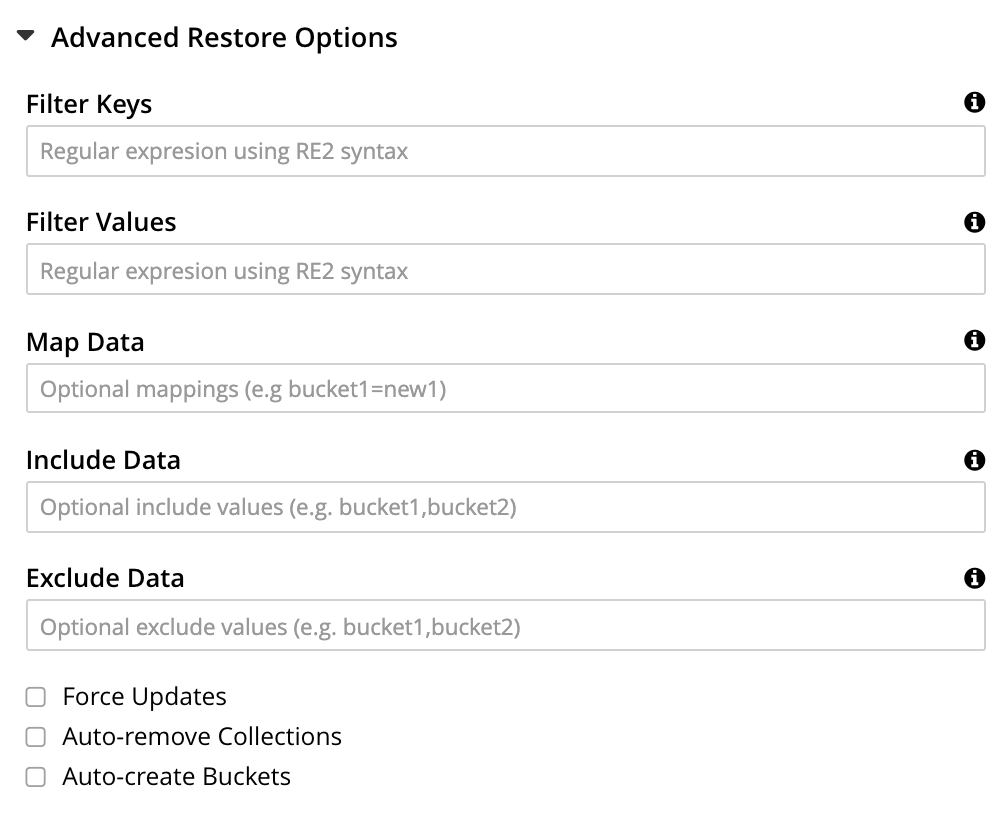Click the Filter Values label
1002x822 pixels.
(x=101, y=223)
